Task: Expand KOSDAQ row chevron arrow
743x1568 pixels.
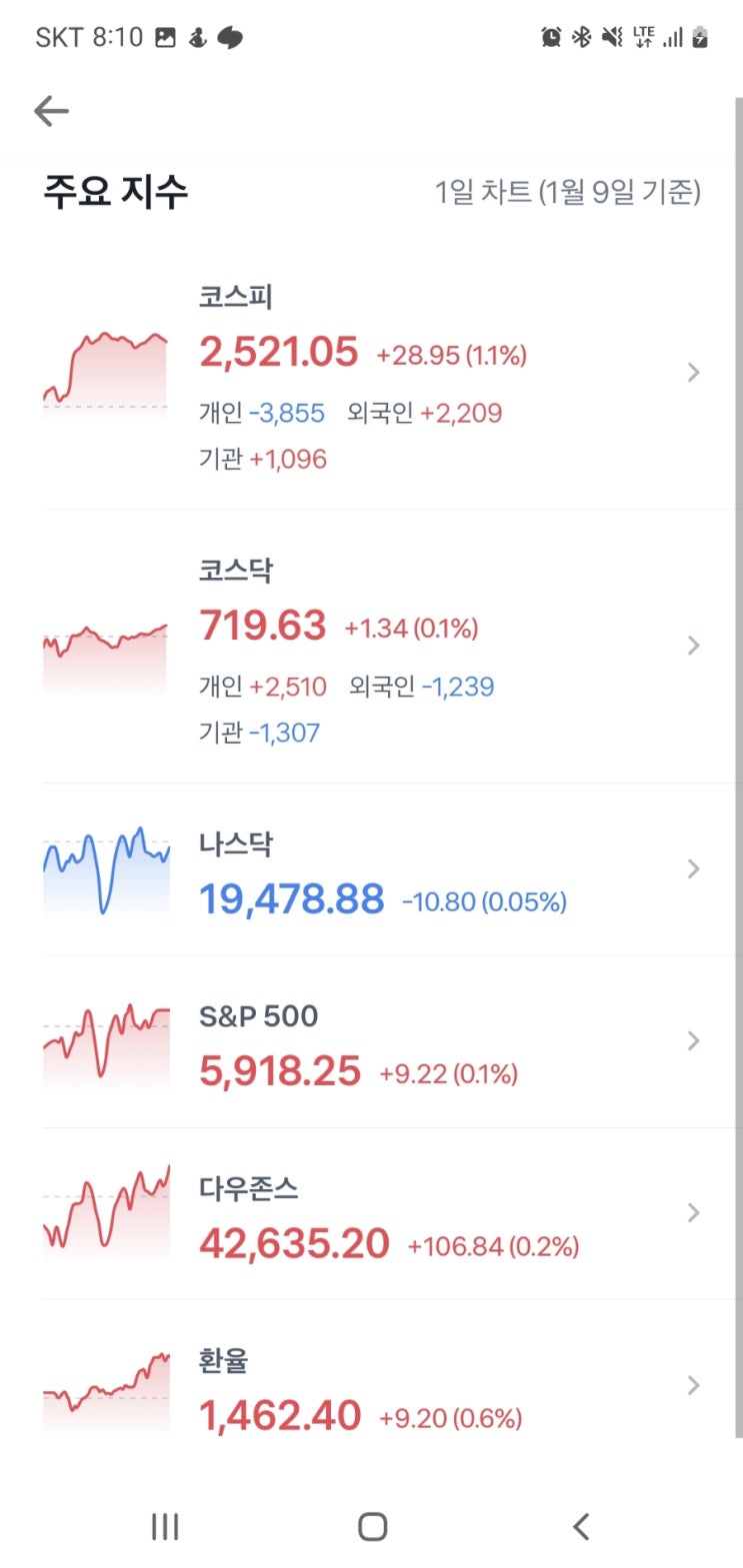Action: click(693, 646)
